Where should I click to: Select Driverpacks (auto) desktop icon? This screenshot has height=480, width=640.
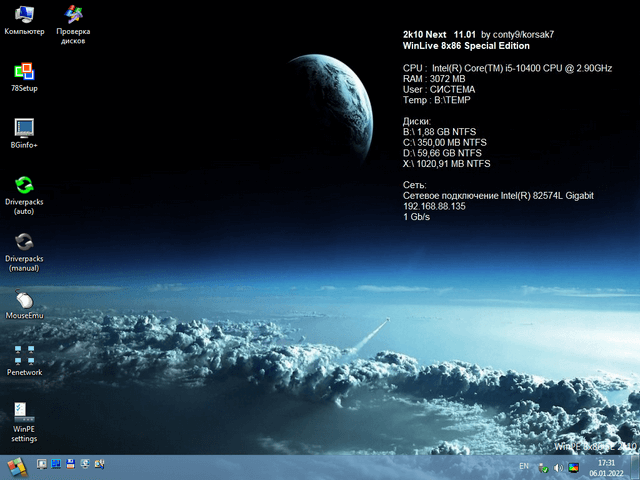click(24, 196)
